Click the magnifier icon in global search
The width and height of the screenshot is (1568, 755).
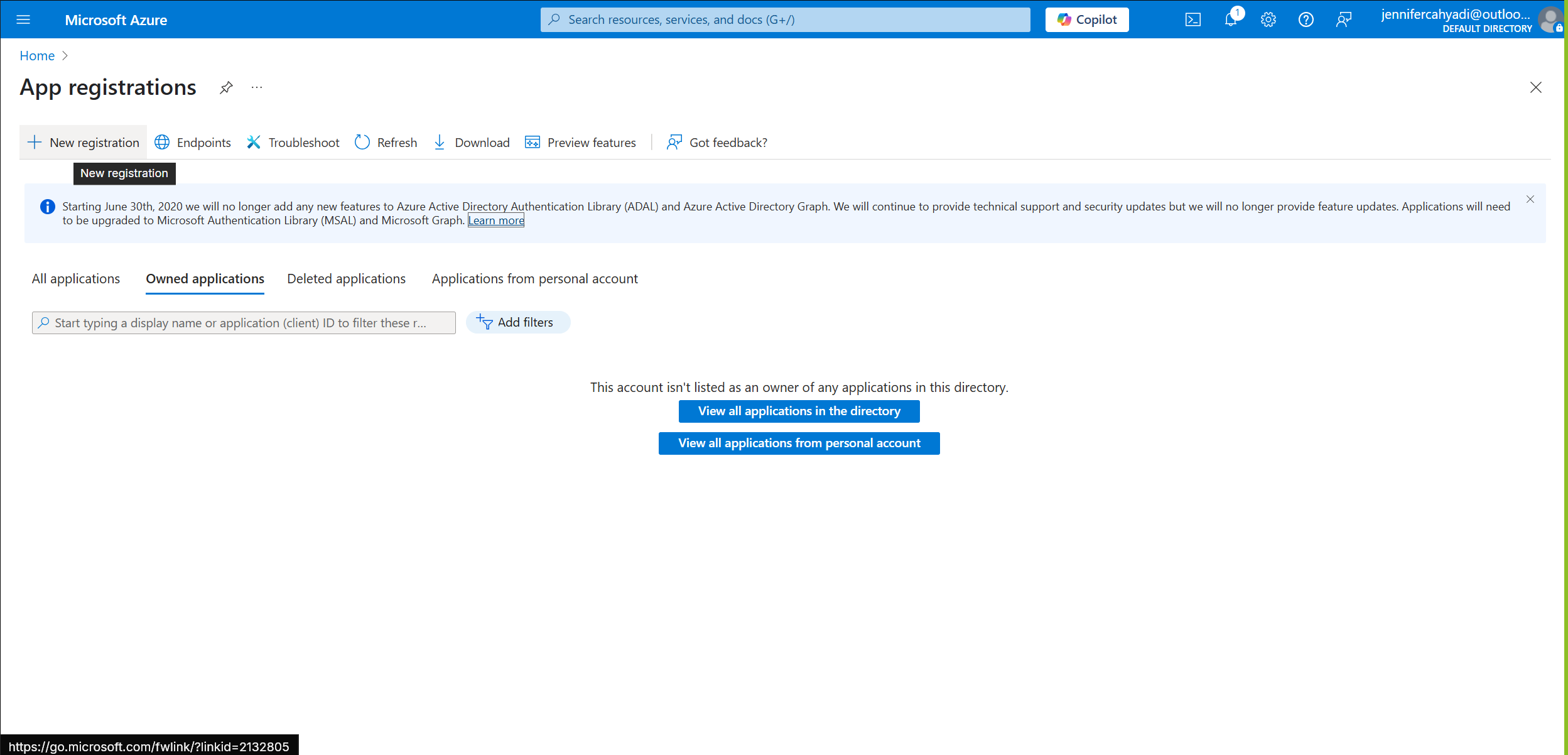[554, 19]
